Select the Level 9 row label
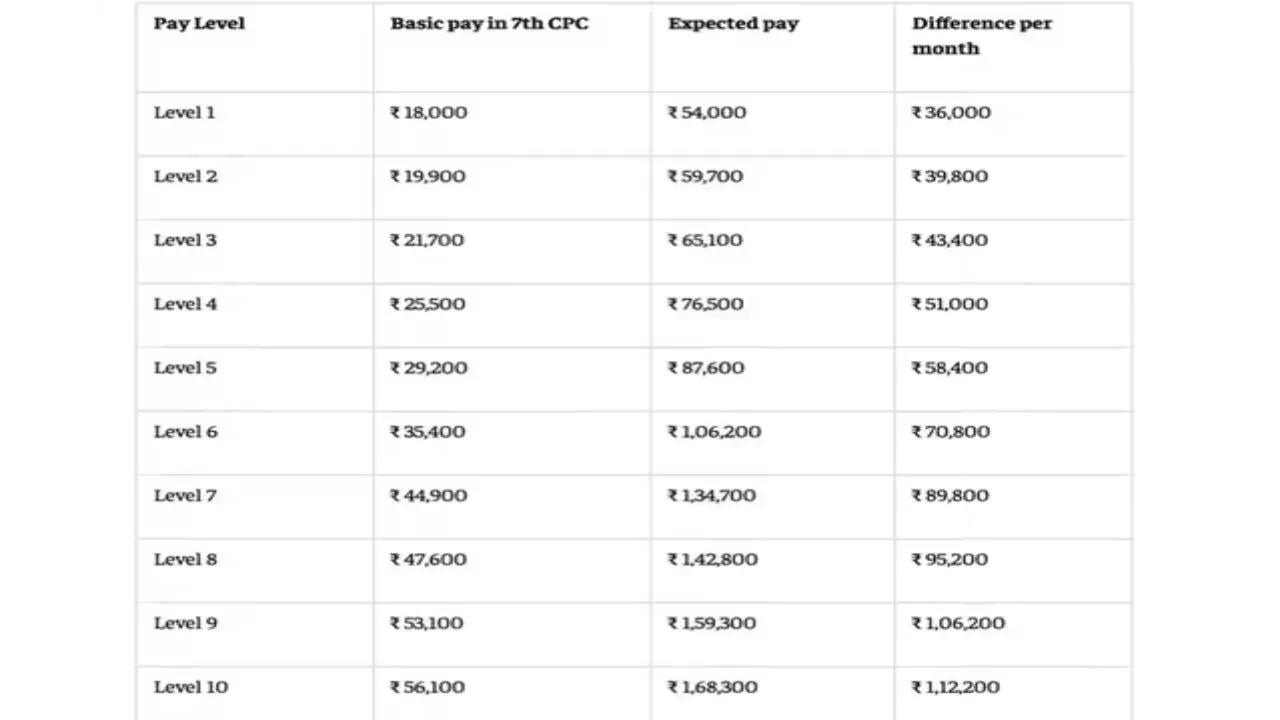This screenshot has height=720, width=1280. click(x=185, y=623)
